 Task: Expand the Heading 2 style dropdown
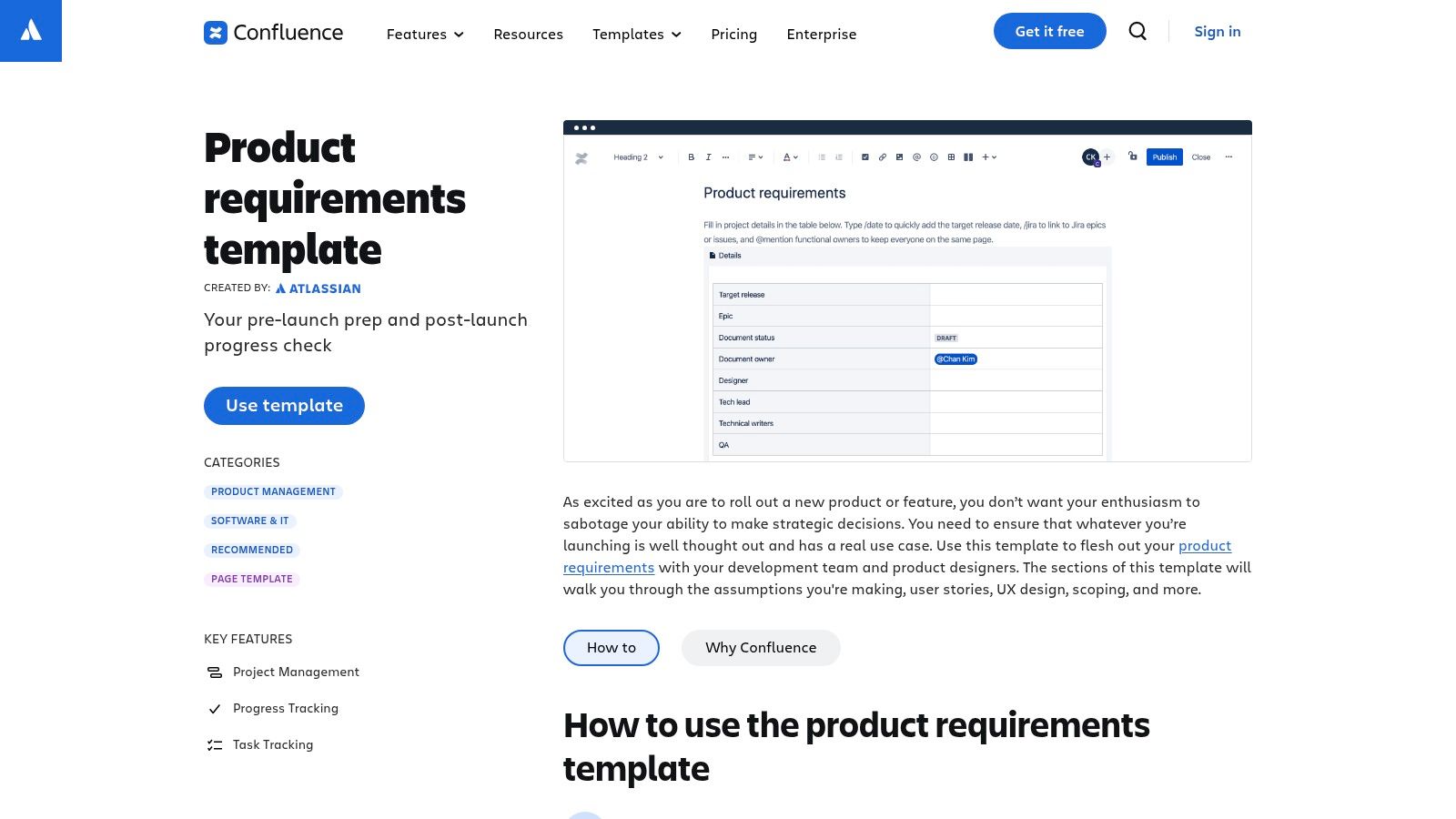[x=637, y=157]
